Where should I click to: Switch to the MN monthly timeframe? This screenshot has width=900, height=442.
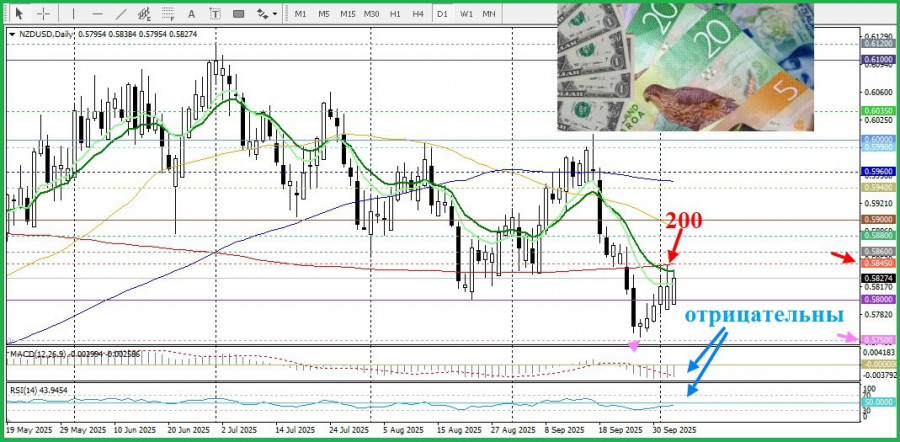[x=489, y=14]
